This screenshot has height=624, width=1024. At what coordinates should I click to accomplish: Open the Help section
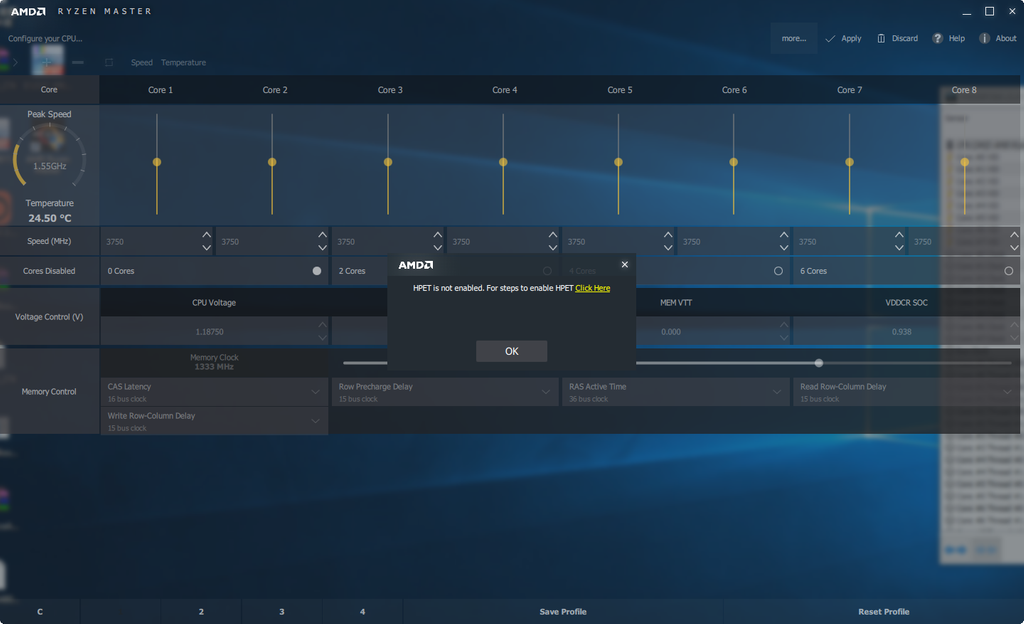[x=948, y=39]
